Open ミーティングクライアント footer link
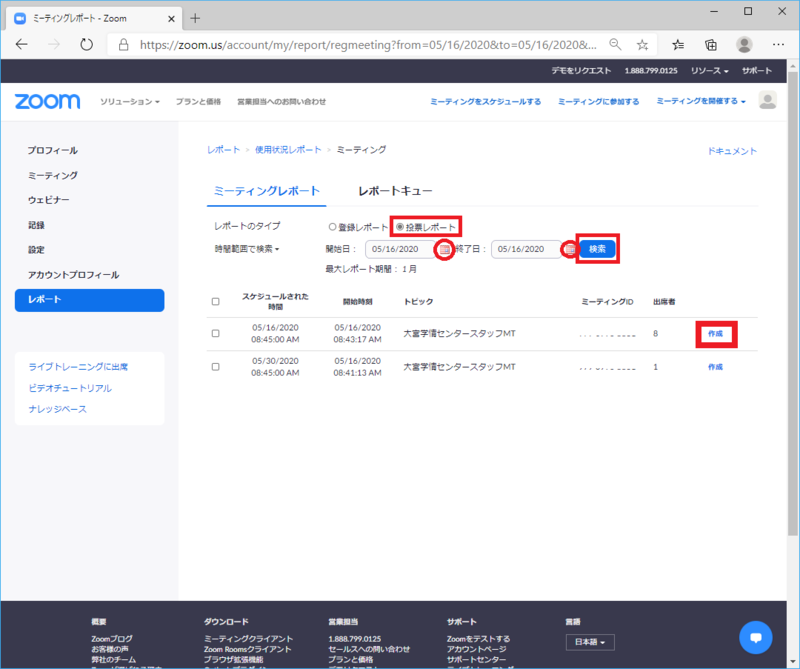This screenshot has height=669, width=800. point(248,638)
